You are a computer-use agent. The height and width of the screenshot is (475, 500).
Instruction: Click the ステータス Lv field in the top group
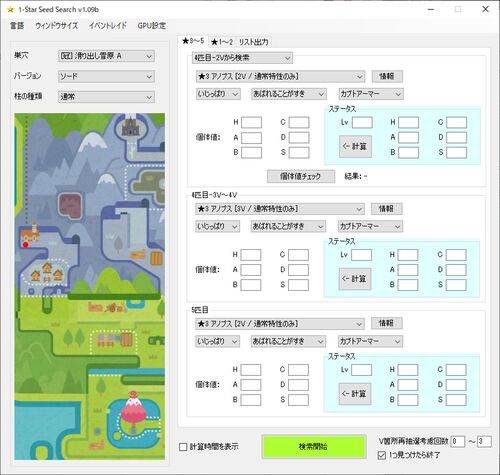coord(362,122)
